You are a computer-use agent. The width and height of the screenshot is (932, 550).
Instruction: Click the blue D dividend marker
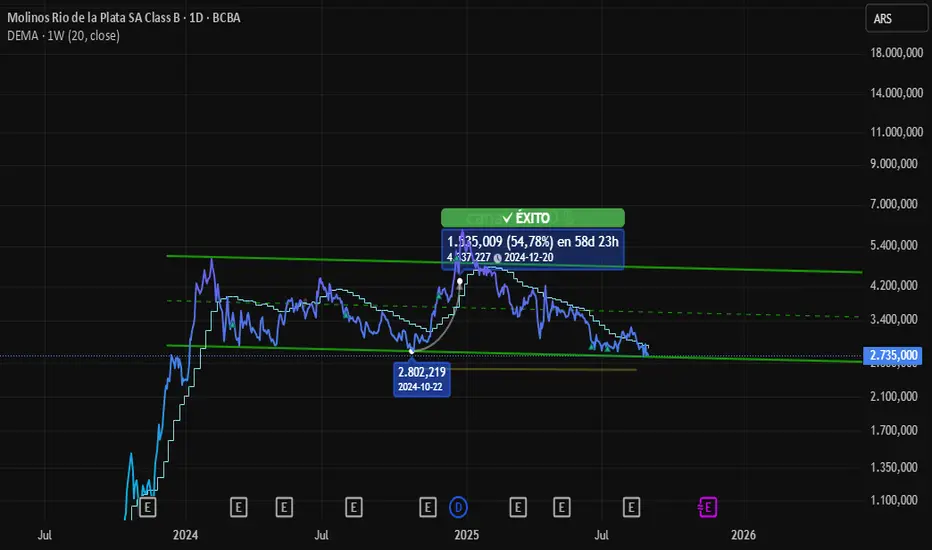[x=458, y=507]
